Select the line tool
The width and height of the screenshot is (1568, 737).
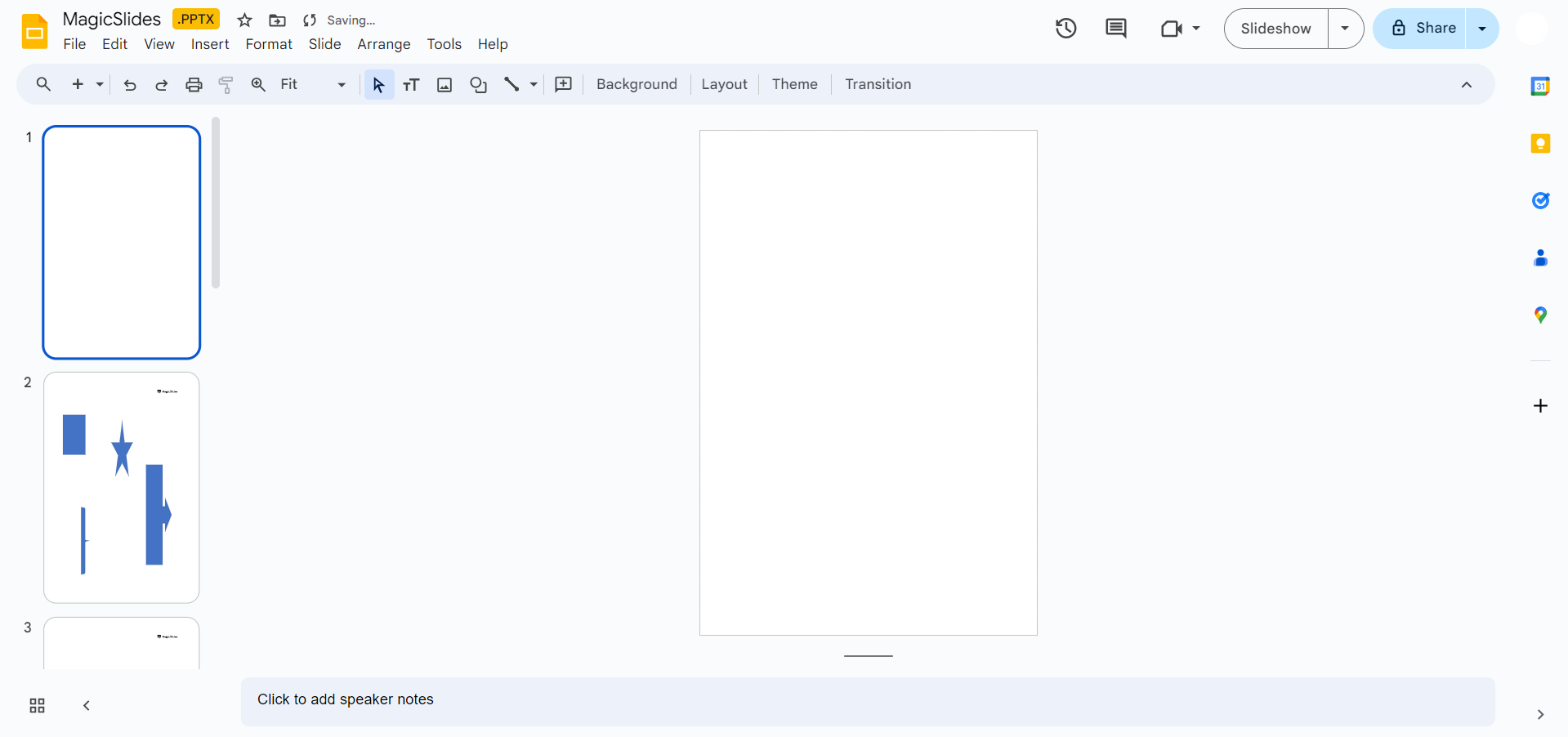coord(511,84)
